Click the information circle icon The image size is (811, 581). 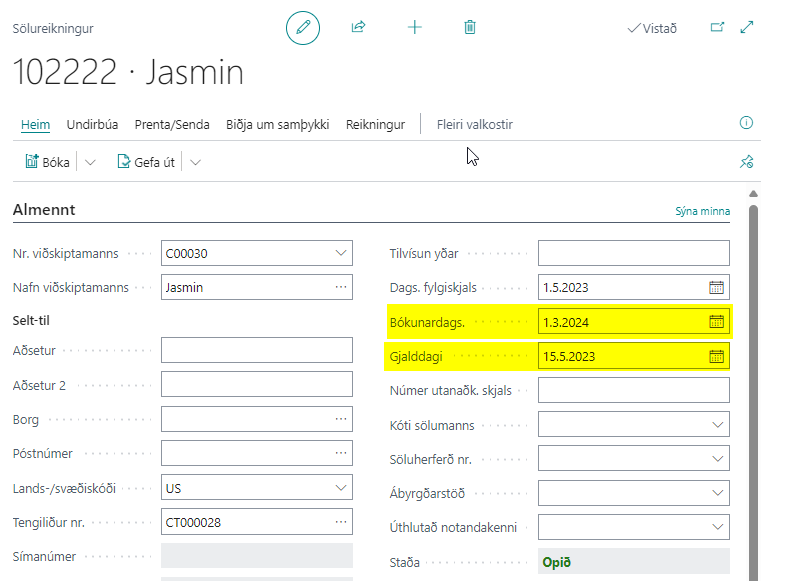pyautogui.click(x=745, y=123)
